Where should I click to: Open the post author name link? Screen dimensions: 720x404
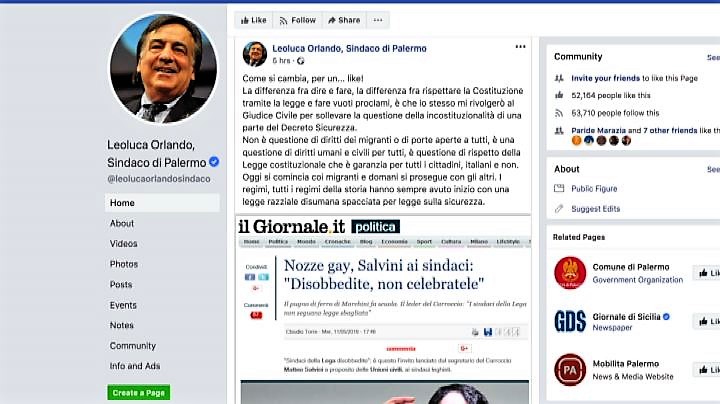tap(349, 48)
